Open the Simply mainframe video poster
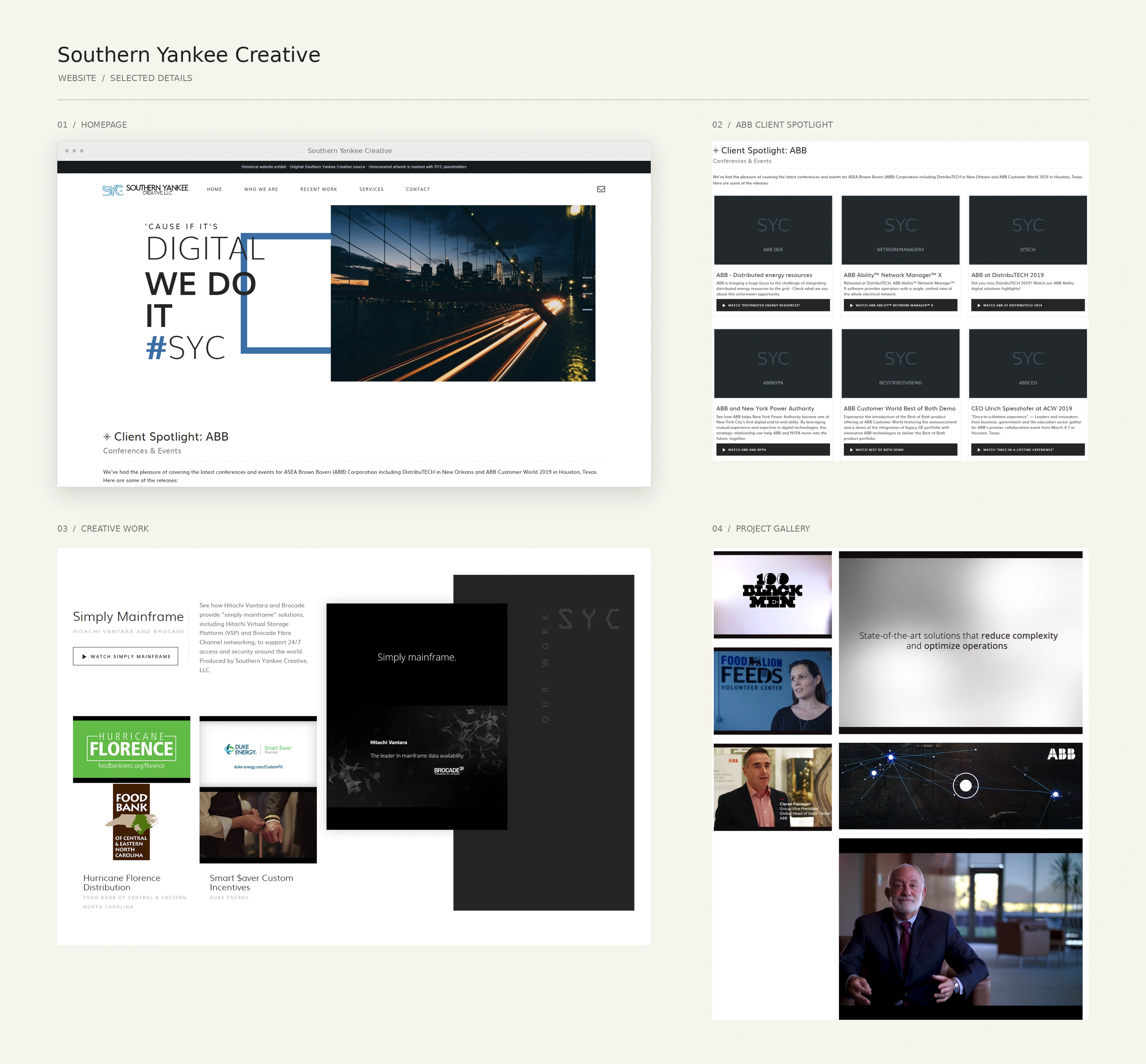1146x1064 pixels. 416,716
